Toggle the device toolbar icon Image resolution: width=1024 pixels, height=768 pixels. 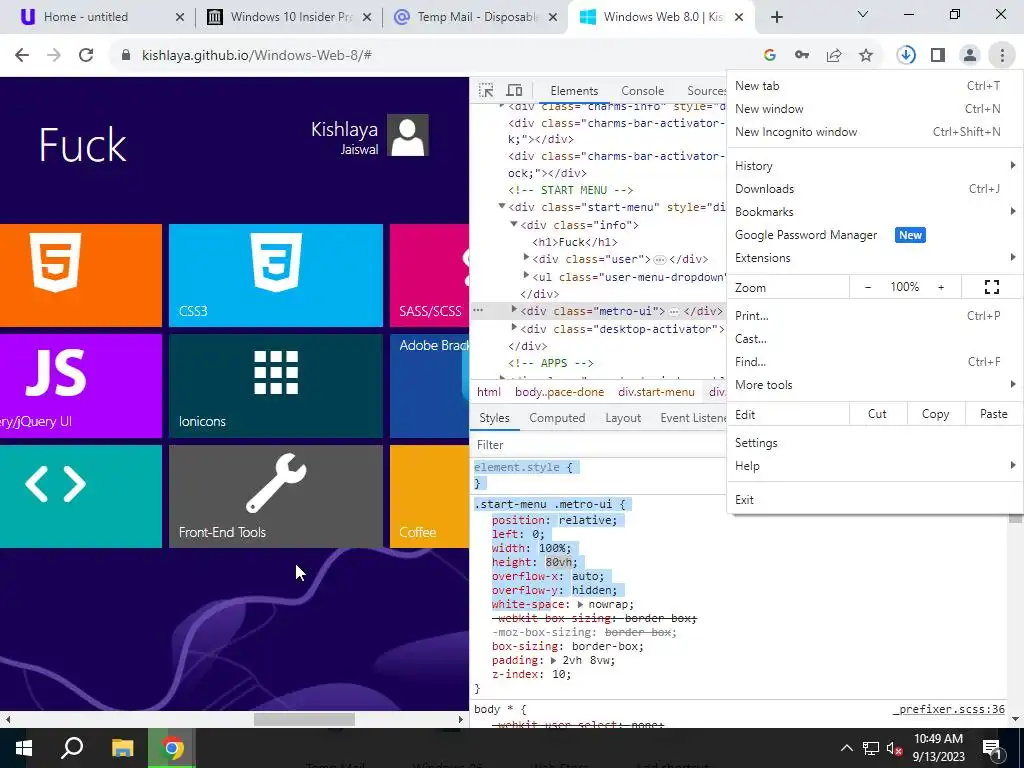pyautogui.click(x=515, y=90)
